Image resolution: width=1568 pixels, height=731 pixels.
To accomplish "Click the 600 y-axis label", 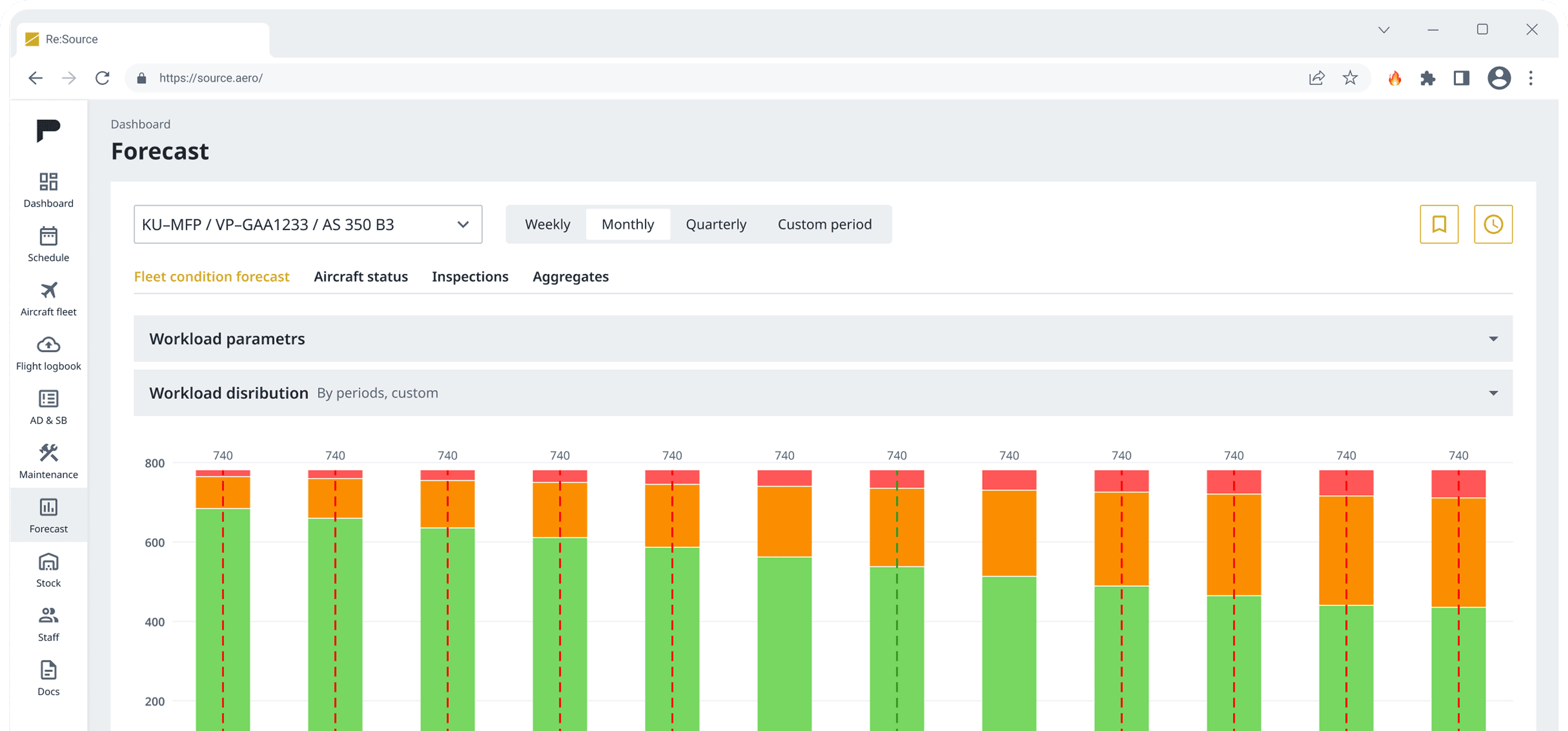I will [x=154, y=542].
